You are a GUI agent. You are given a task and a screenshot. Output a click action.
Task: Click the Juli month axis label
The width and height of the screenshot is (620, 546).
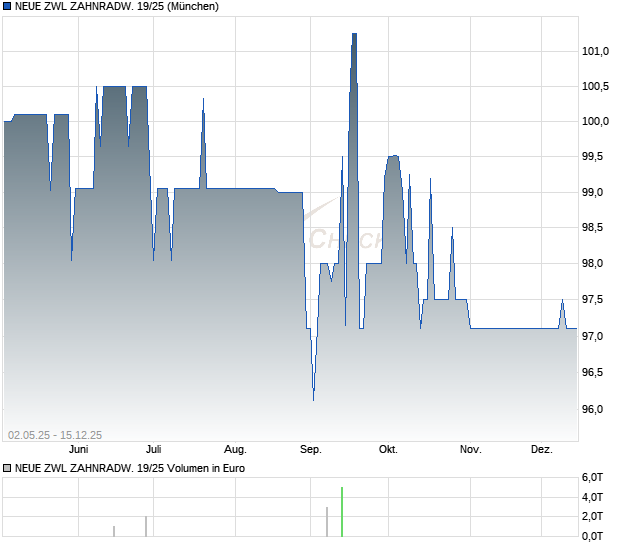[153, 450]
